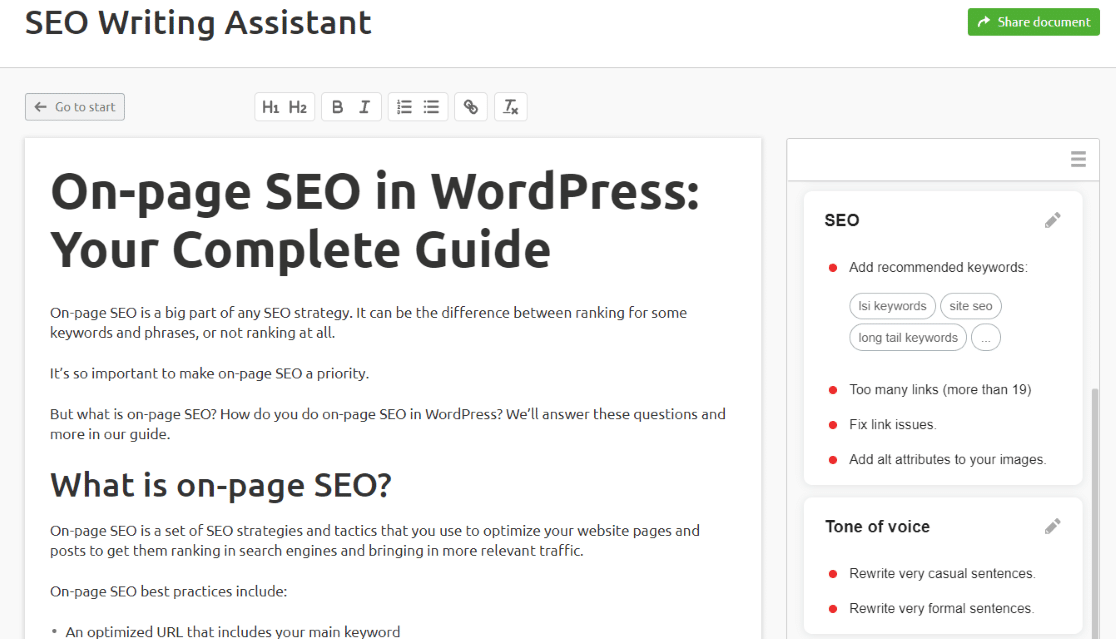Image resolution: width=1116 pixels, height=639 pixels.
Task: Select the site seo keyword chip
Action: (970, 306)
